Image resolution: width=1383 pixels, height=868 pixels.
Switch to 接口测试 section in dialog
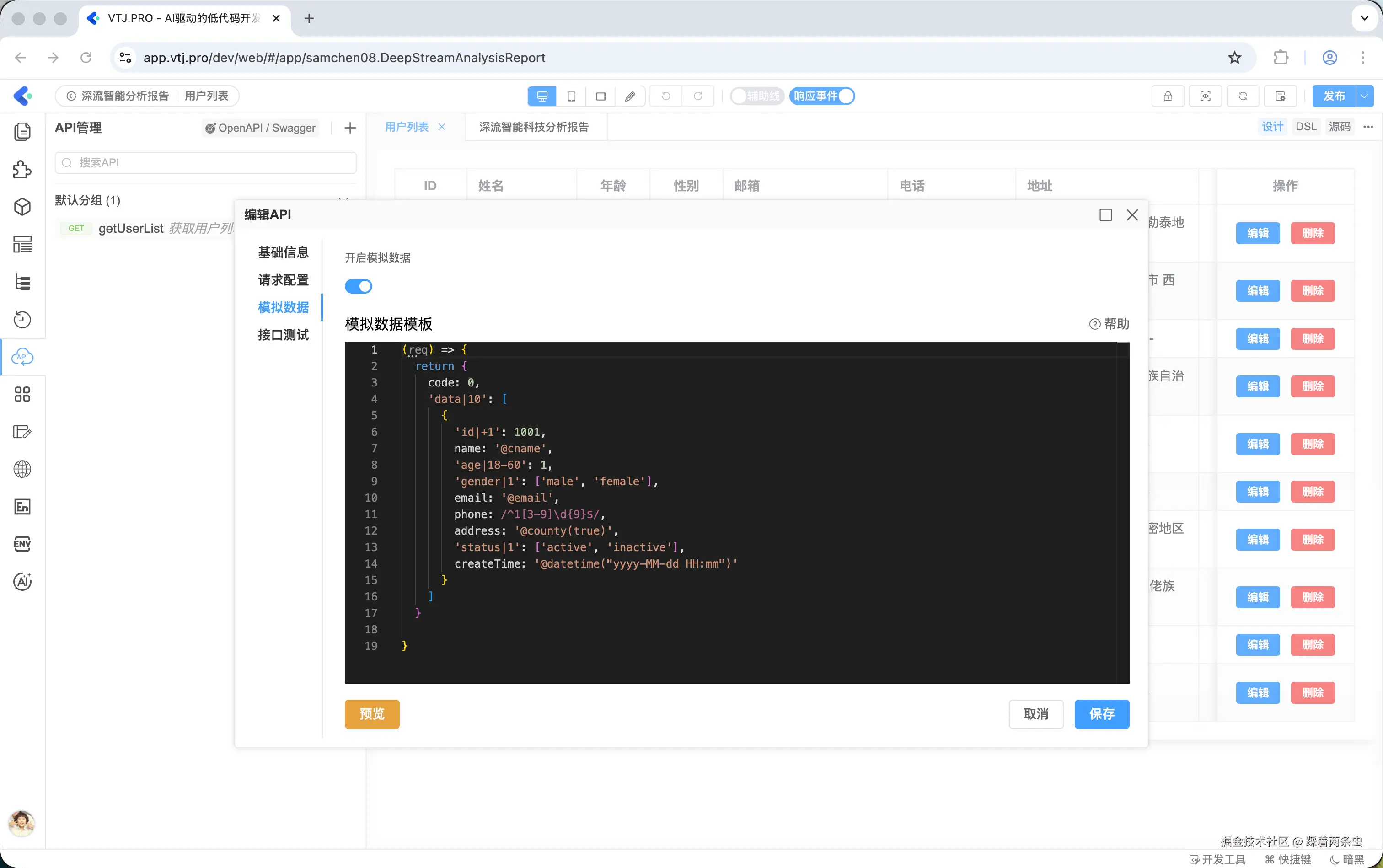coord(283,335)
